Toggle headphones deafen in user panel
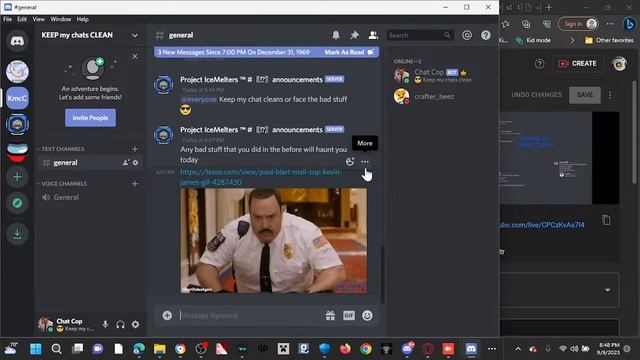640x360 pixels. 120,324
